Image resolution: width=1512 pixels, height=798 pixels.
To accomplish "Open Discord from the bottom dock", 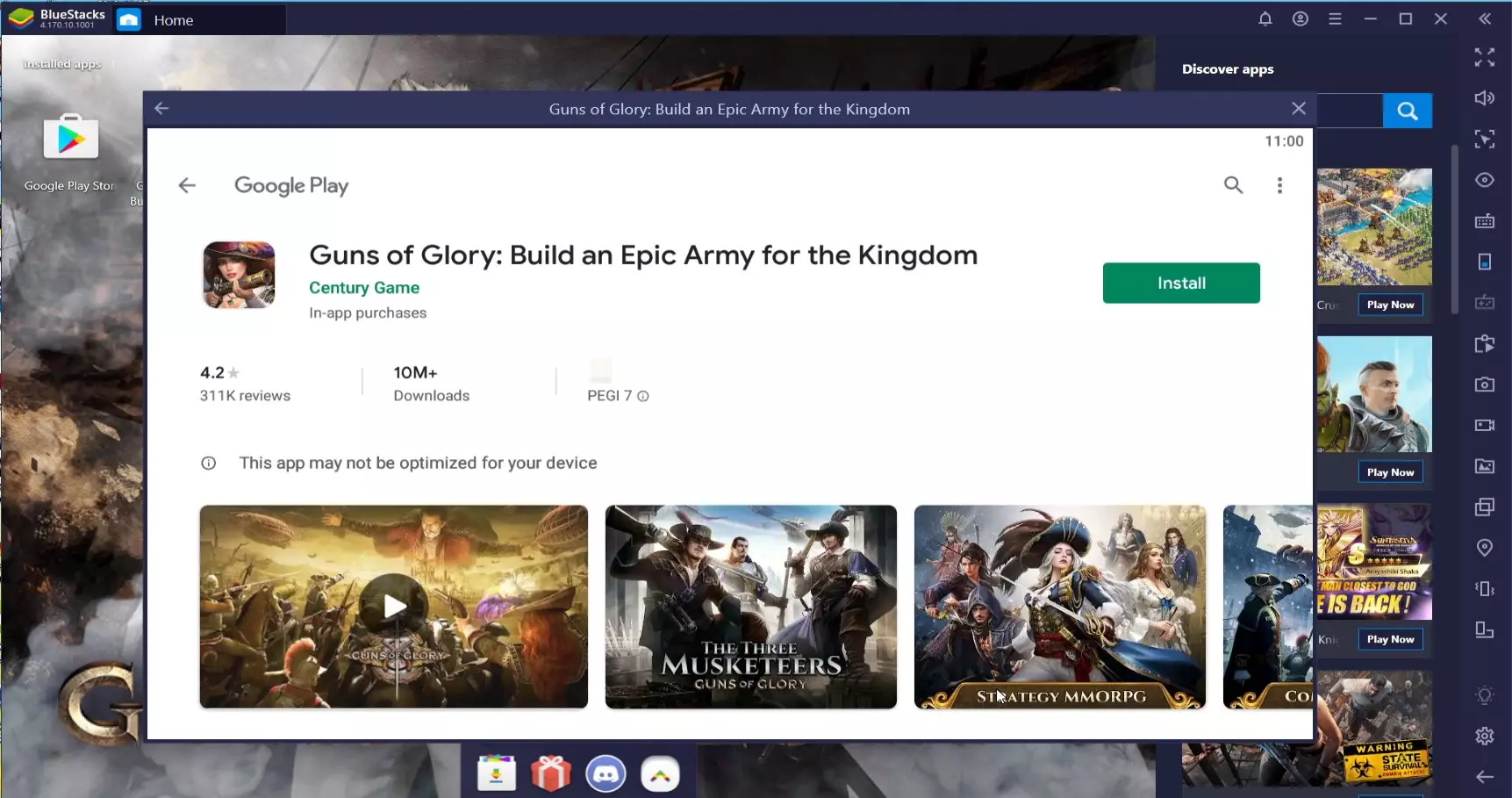I will [x=606, y=774].
